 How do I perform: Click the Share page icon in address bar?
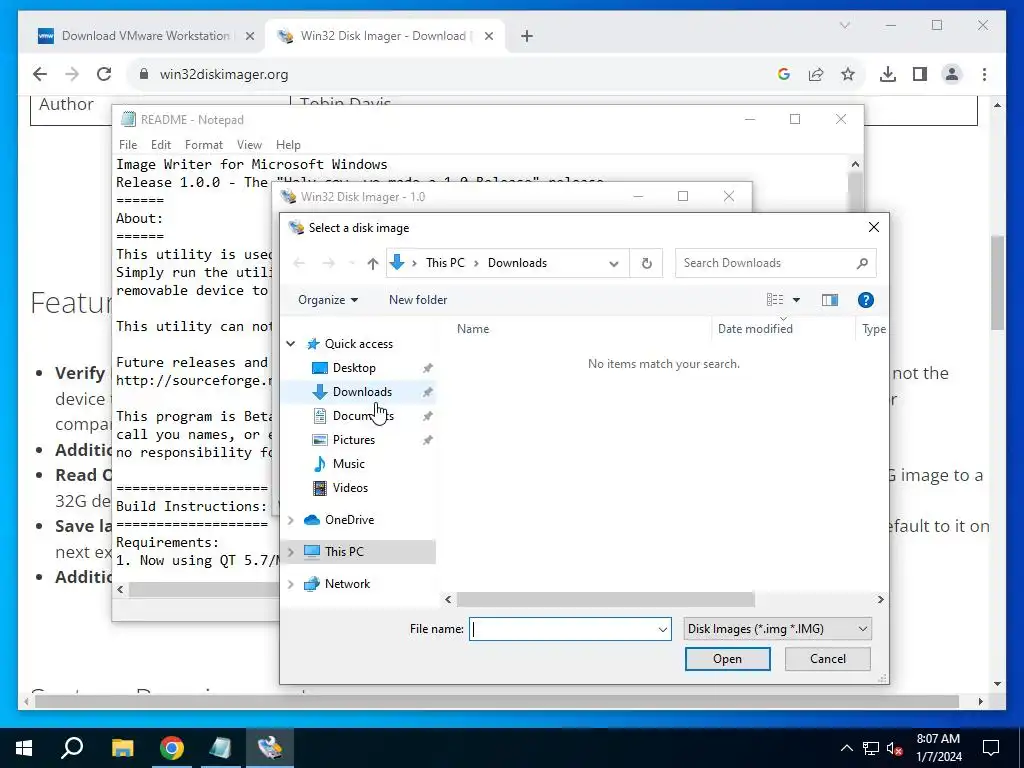coord(816,74)
